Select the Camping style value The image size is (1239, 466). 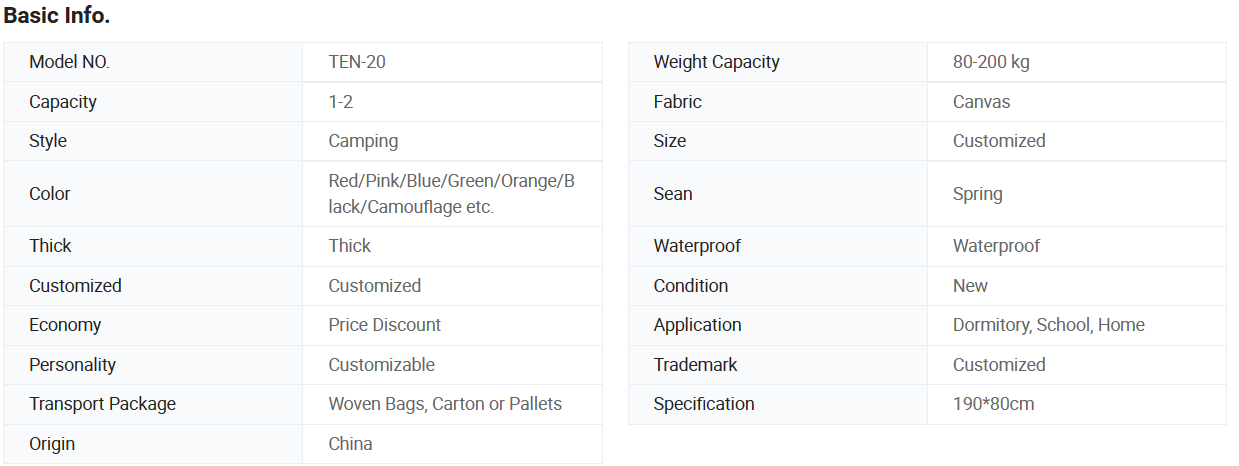[363, 141]
